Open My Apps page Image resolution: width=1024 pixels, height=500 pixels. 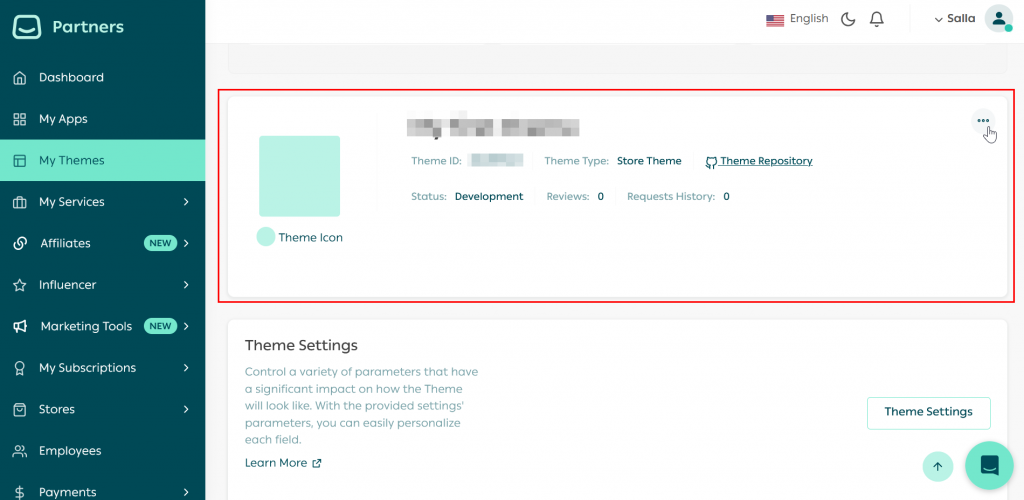tap(63, 119)
